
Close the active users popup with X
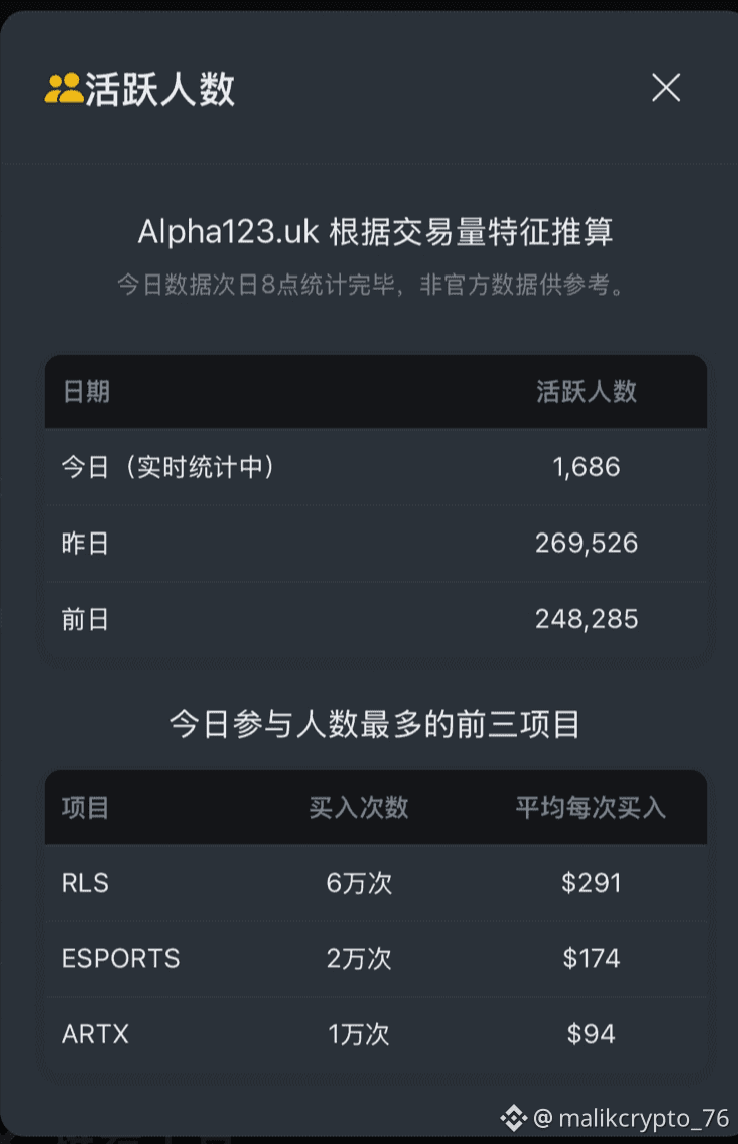[666, 88]
